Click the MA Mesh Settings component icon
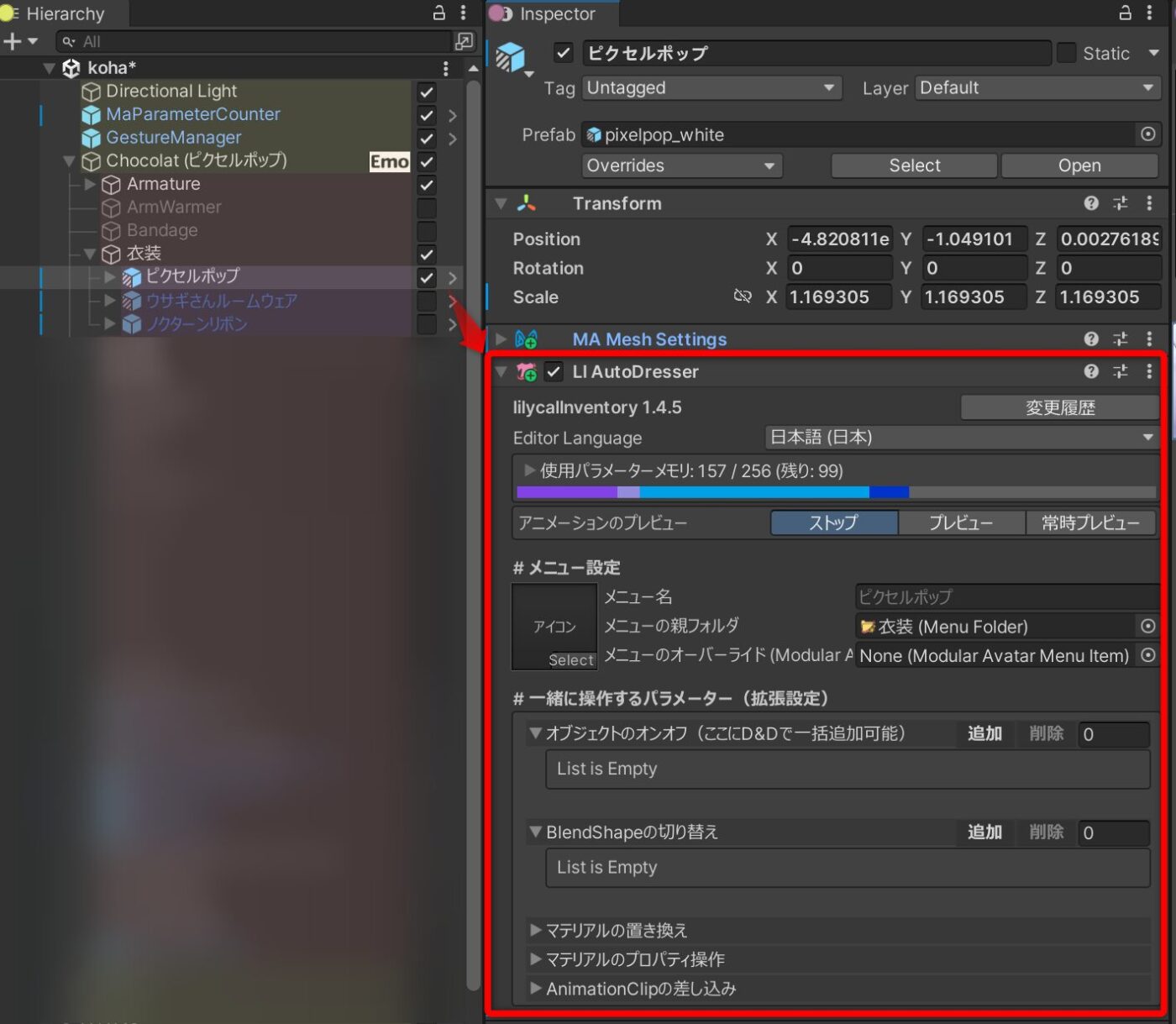This screenshot has height=1024, width=1176. 525,339
